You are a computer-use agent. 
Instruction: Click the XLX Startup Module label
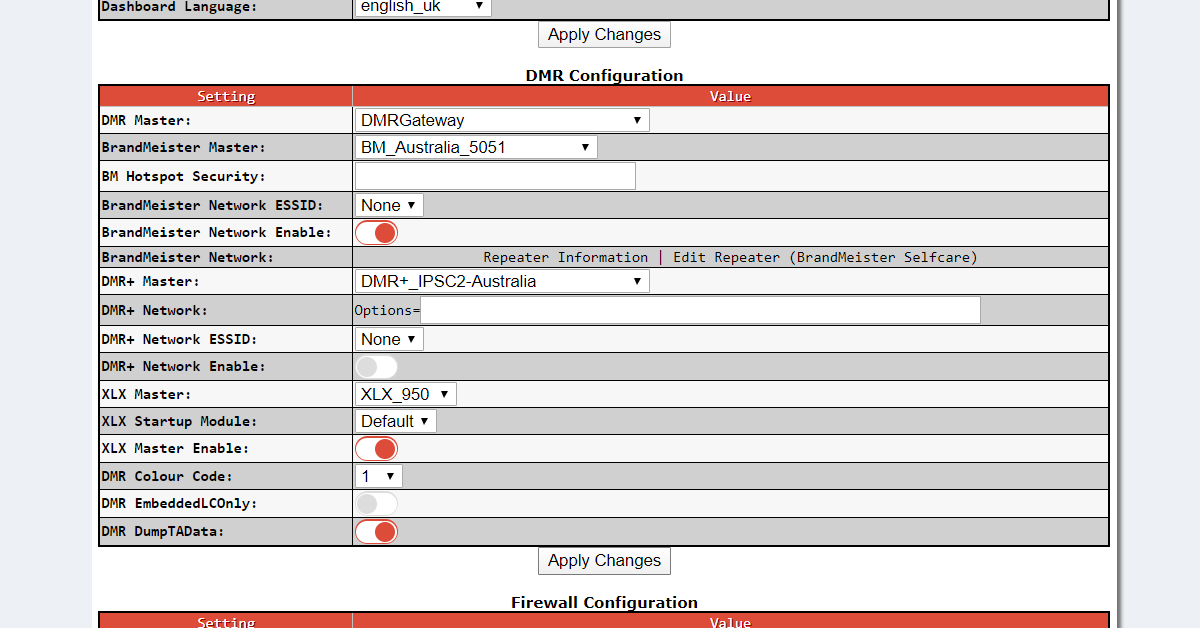[179, 421]
